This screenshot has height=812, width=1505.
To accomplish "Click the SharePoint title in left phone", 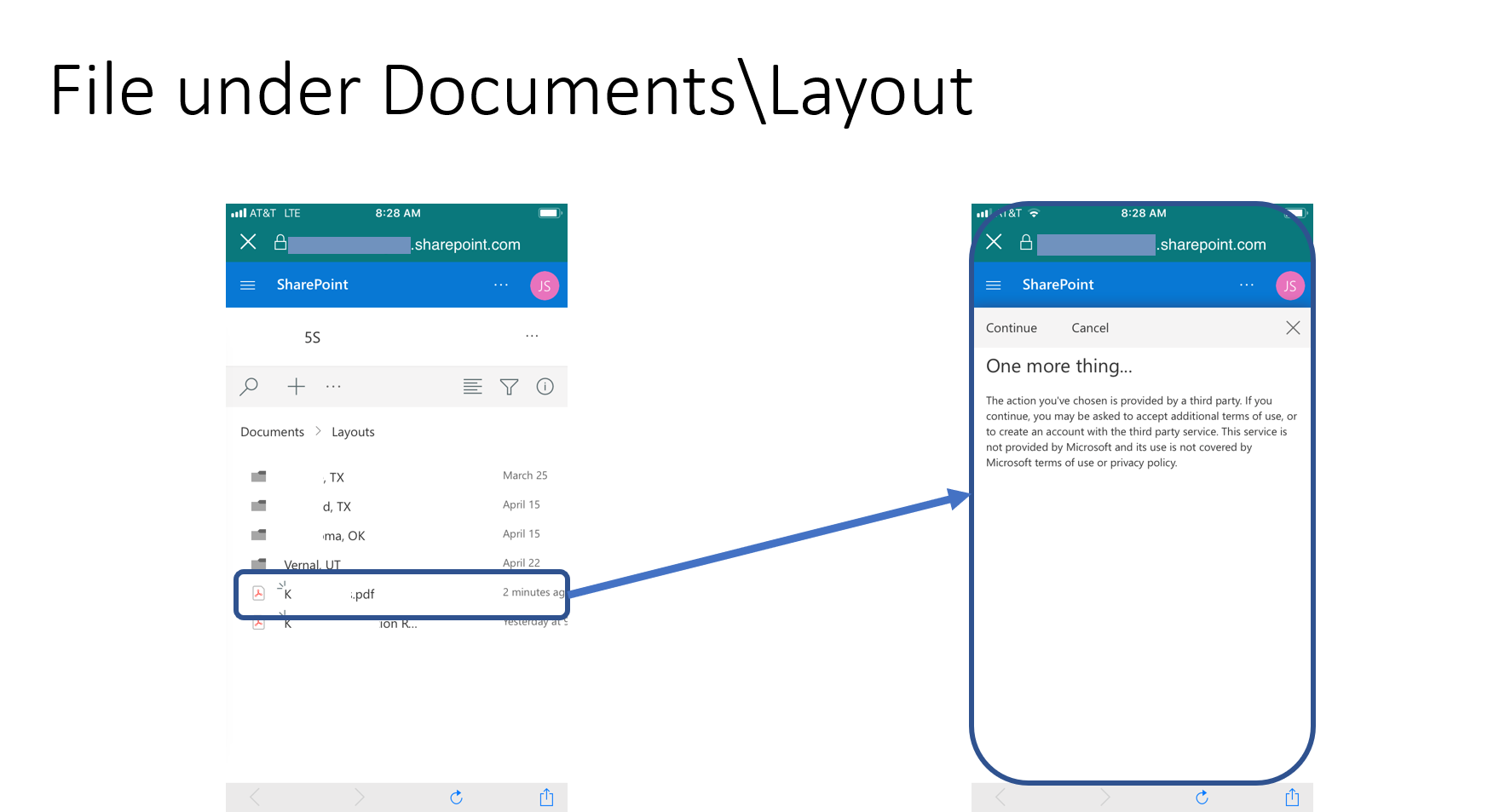I will point(312,285).
